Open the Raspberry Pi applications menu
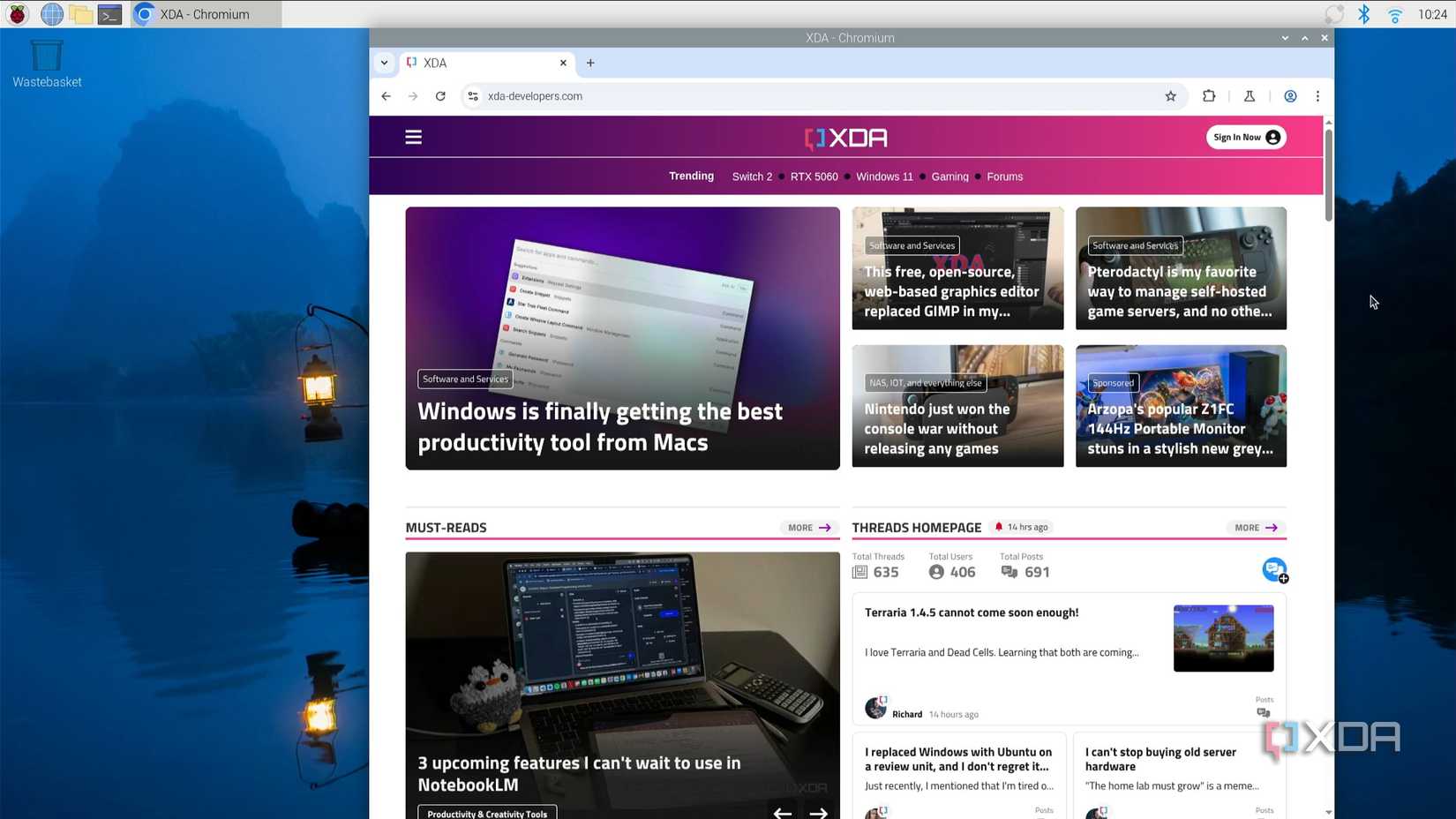1456x819 pixels. click(x=17, y=13)
